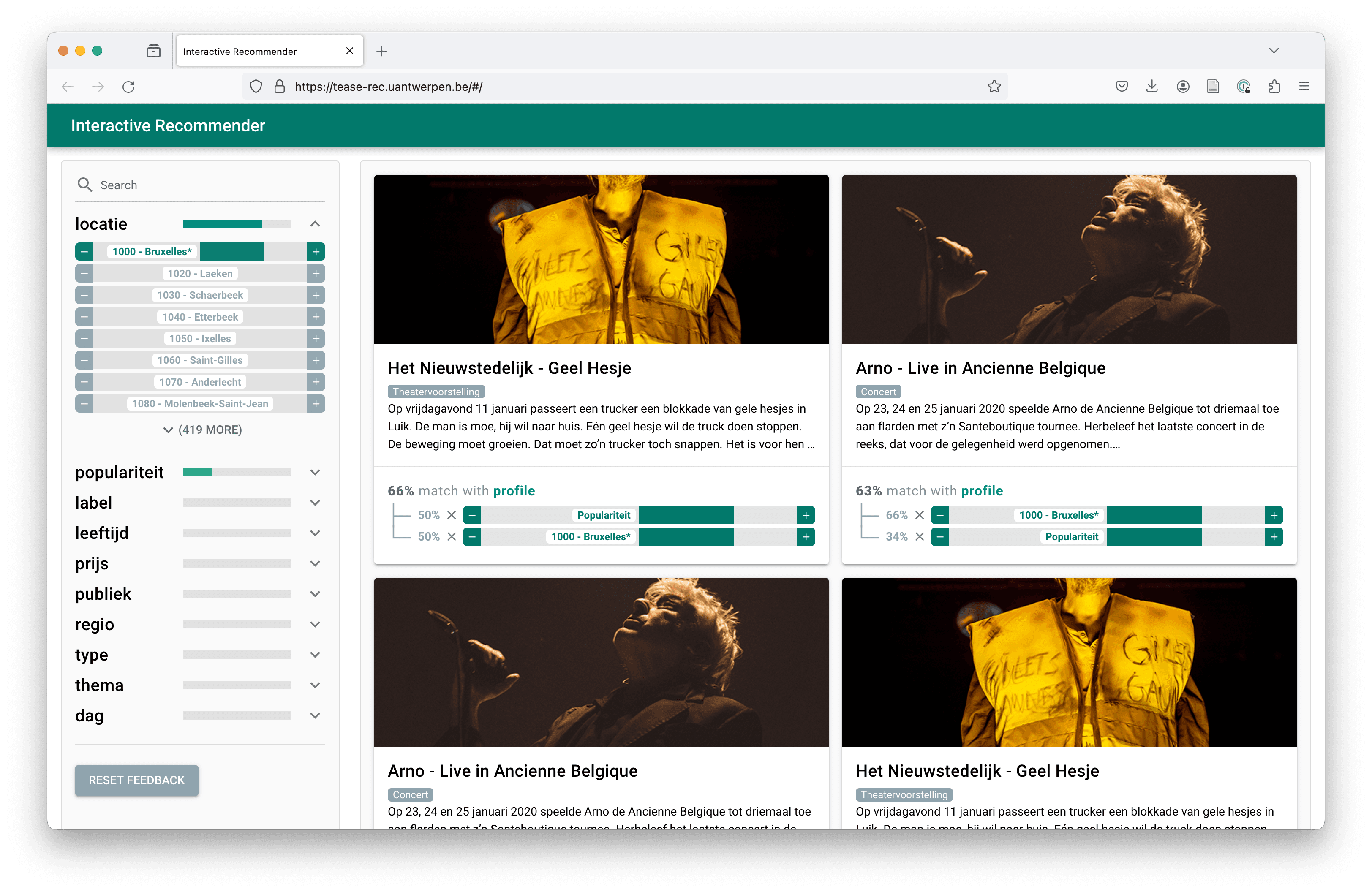This screenshot has height=892, width=1372.
Task: Click the profile link on the 63% match card
Action: 982,491
